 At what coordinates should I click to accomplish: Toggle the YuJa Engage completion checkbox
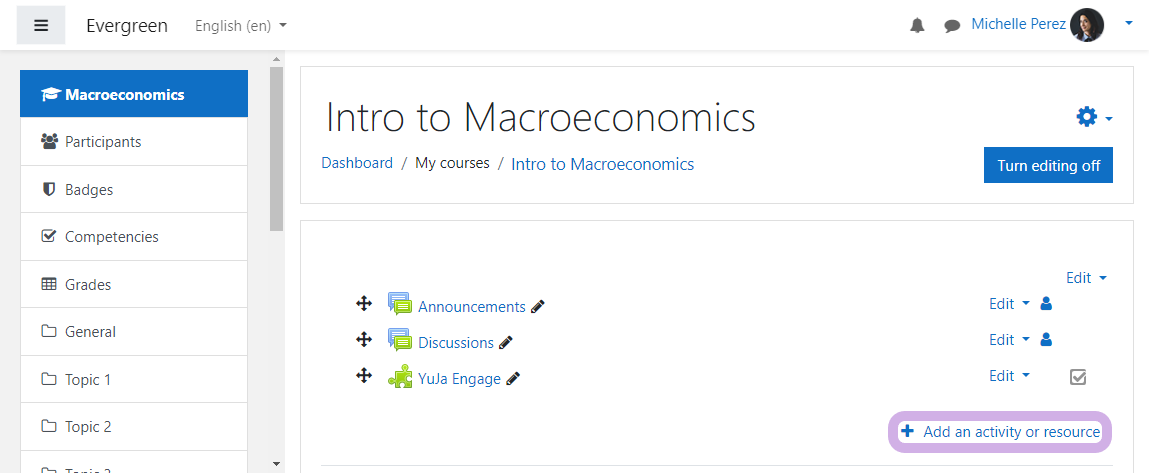click(1078, 377)
